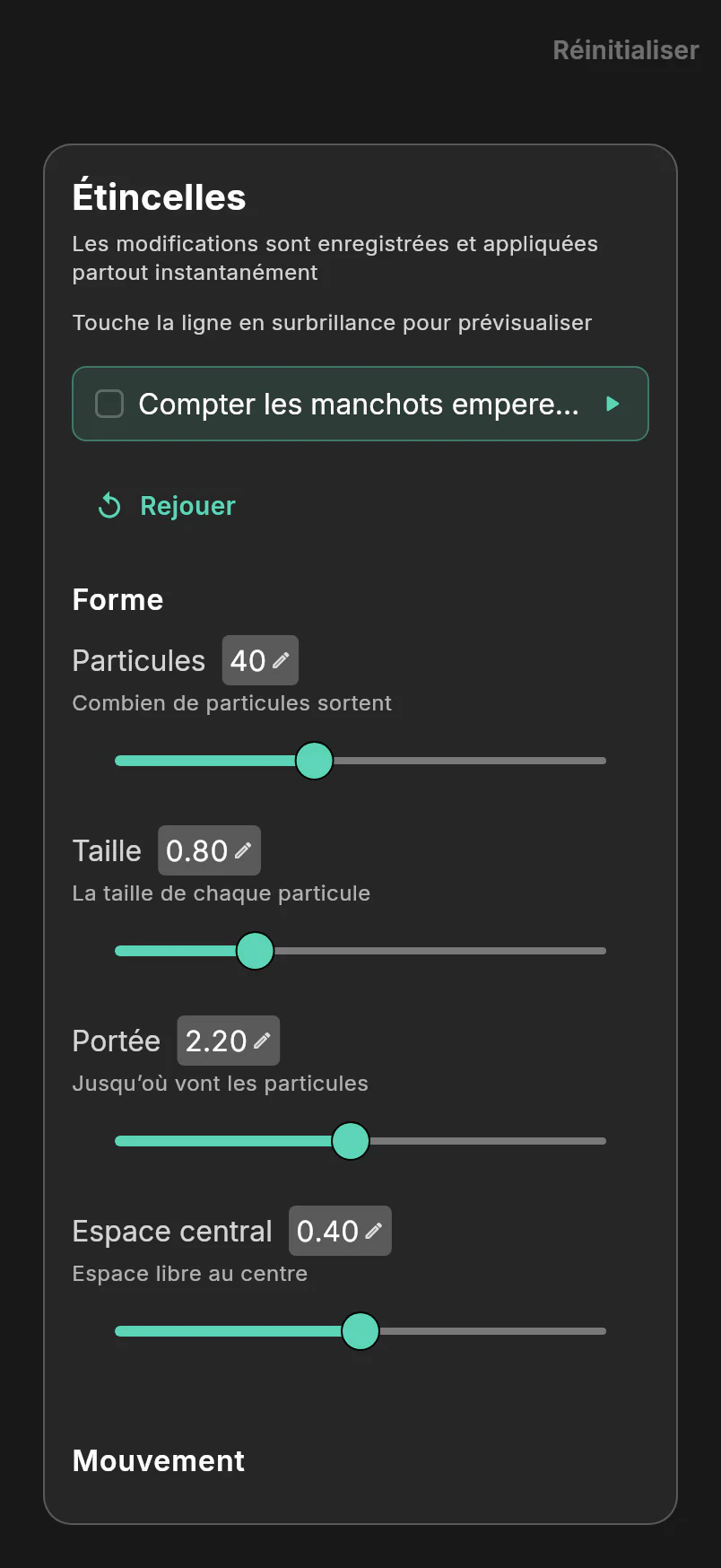The height and width of the screenshot is (1568, 721).
Task: Click the pencil icon next to Particules value
Action: pyautogui.click(x=281, y=660)
